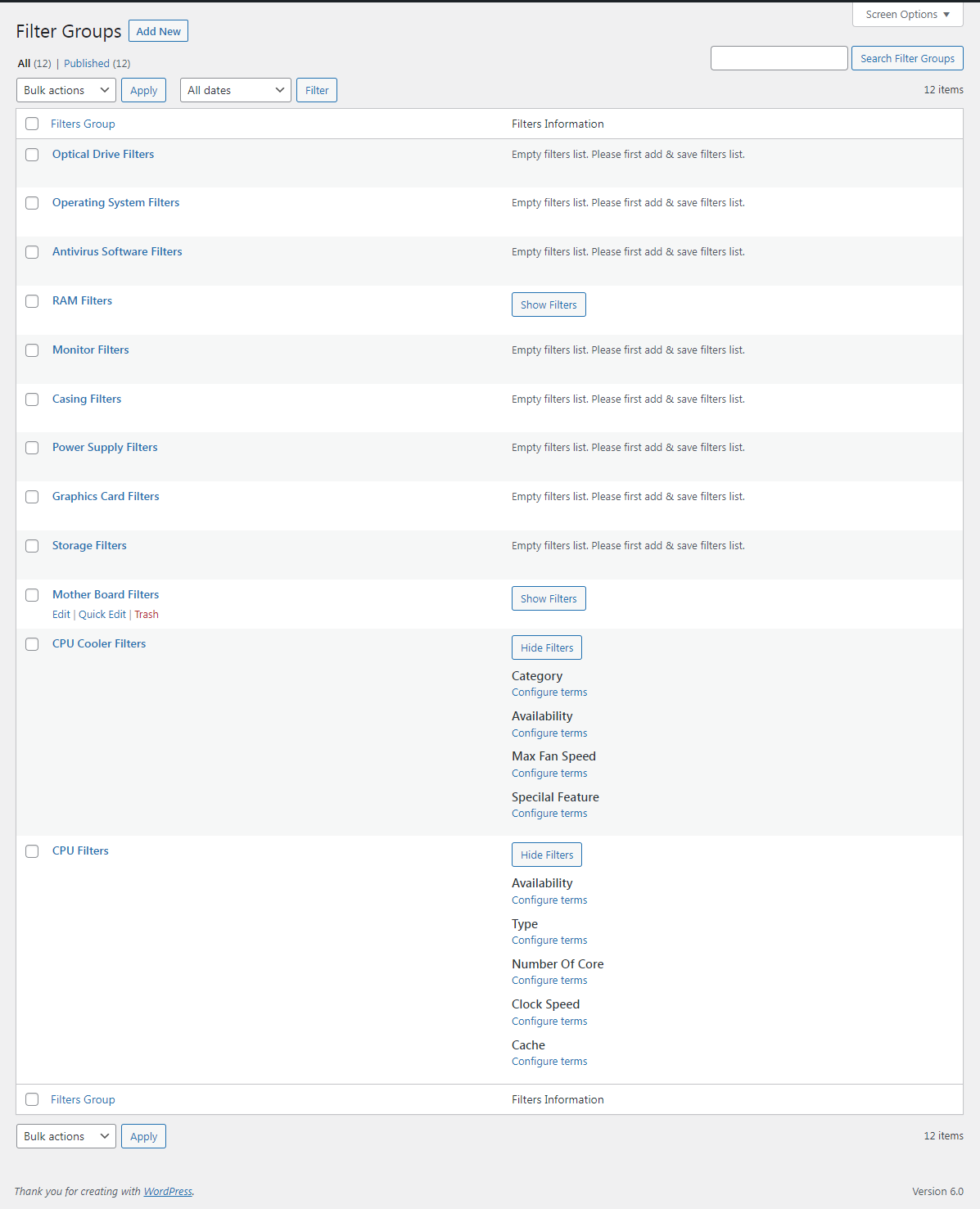Click the Search Filter Groups button

tap(907, 58)
